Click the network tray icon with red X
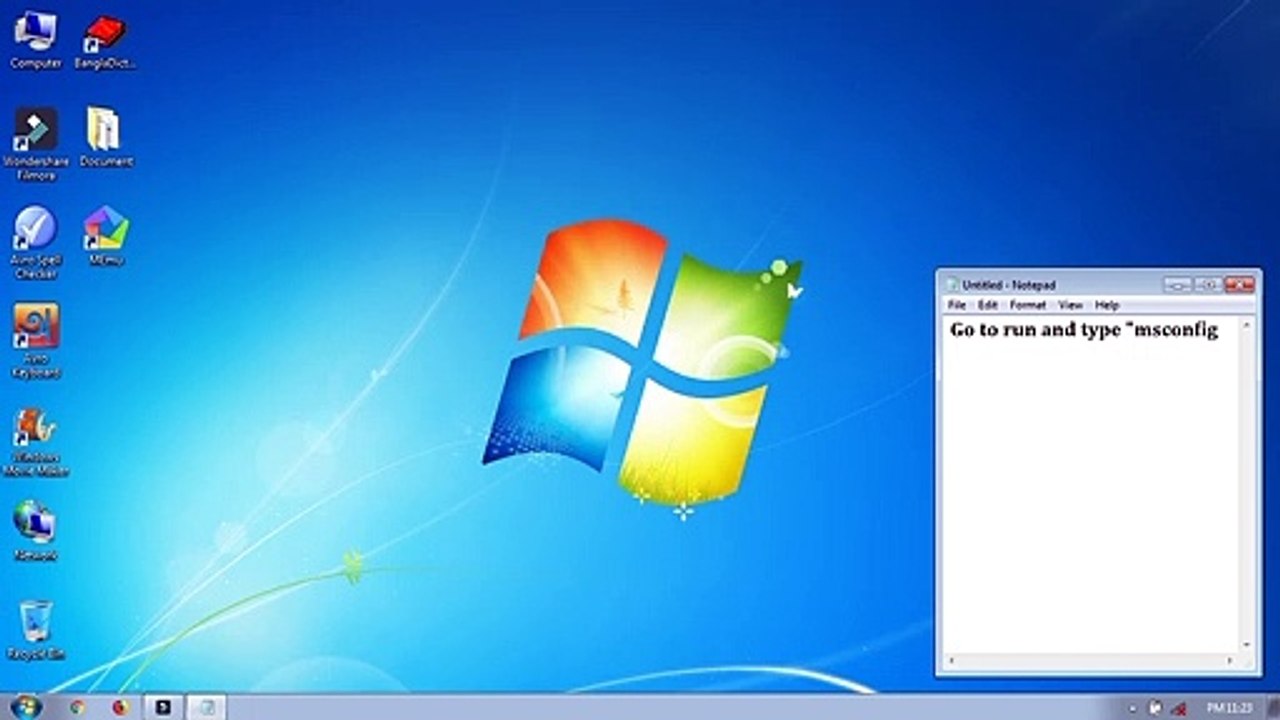 [1179, 708]
